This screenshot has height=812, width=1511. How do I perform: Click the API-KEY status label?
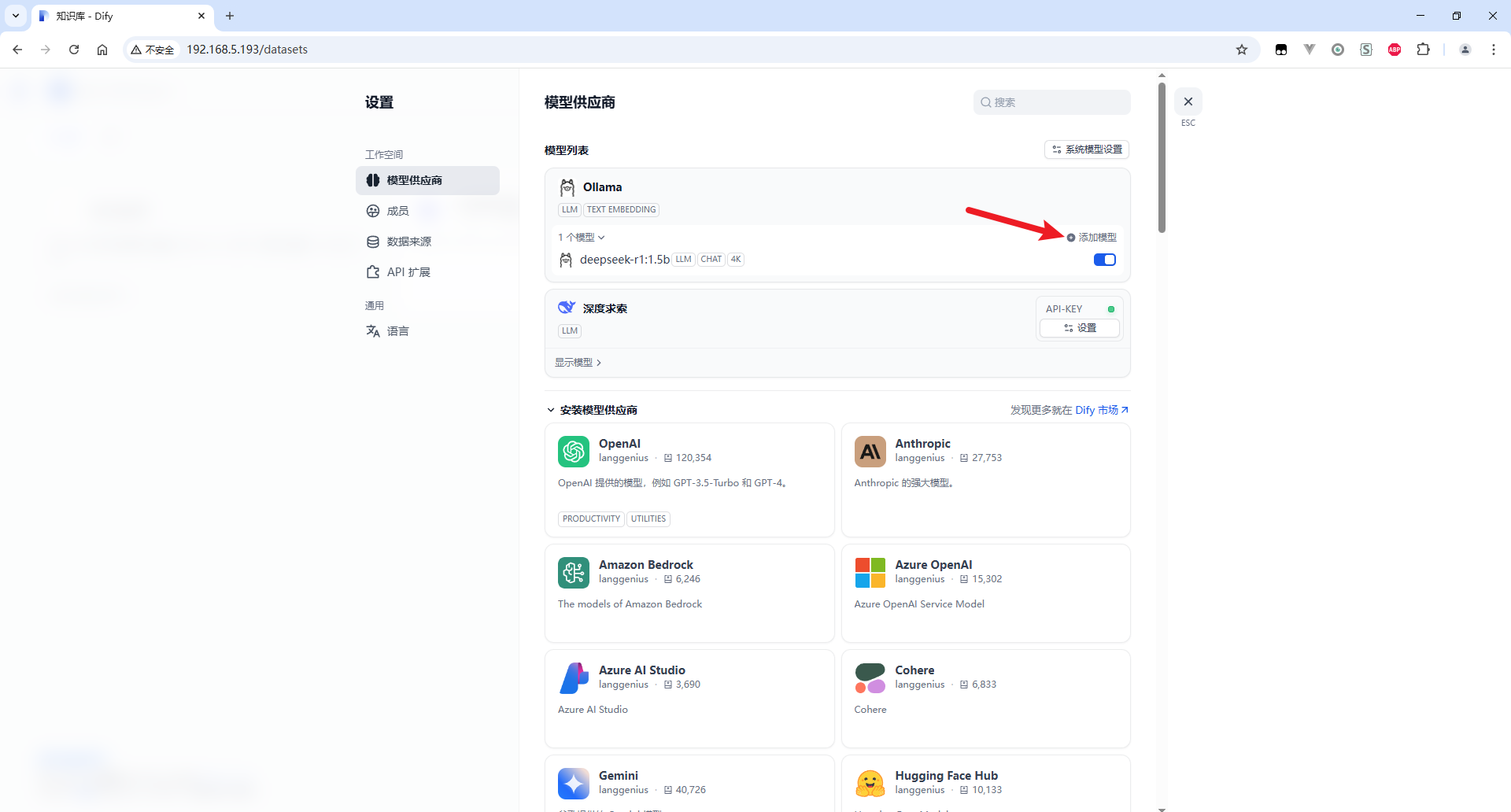tap(1064, 309)
